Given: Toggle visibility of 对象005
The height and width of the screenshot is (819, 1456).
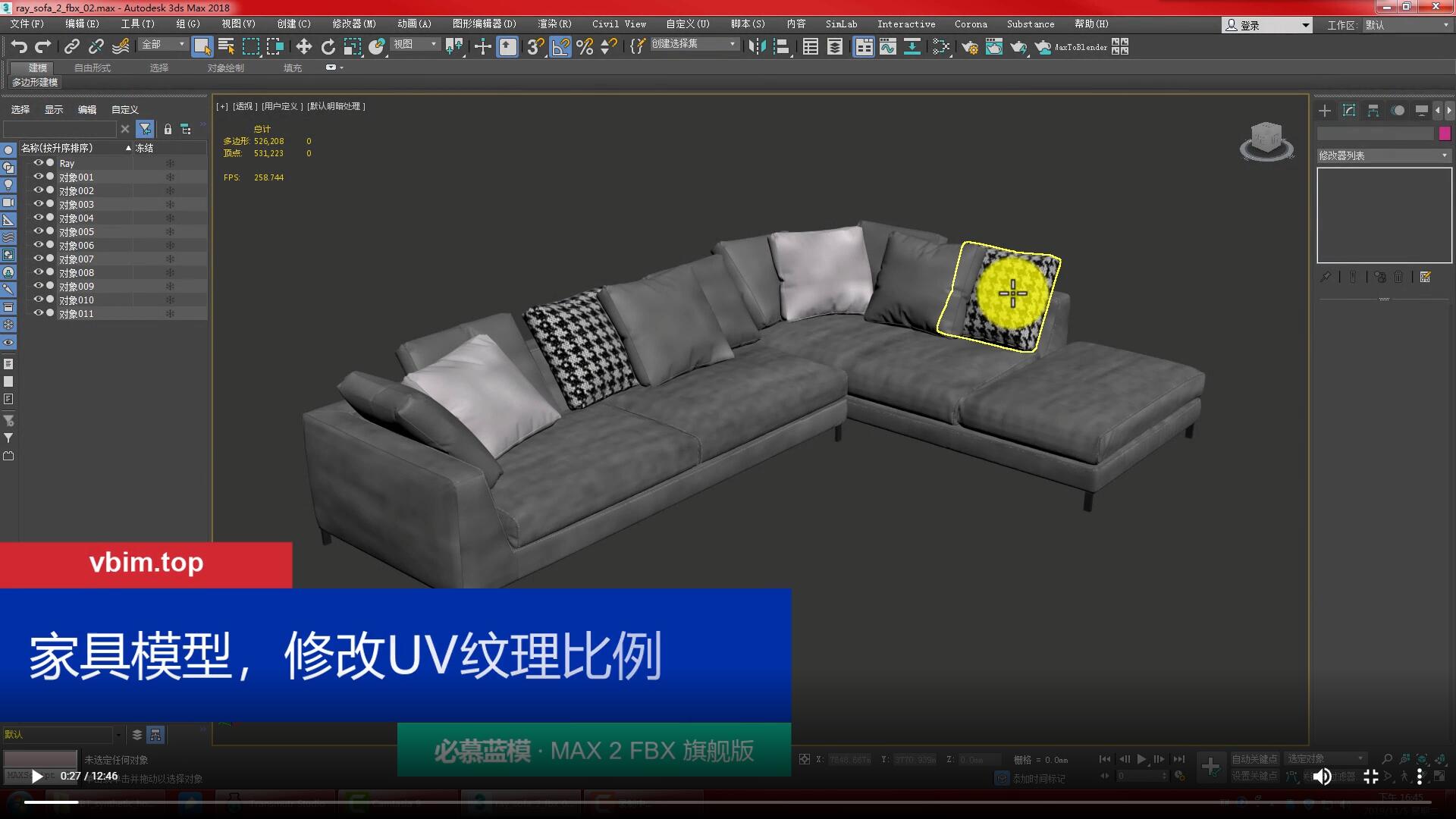Looking at the screenshot, I should (38, 231).
